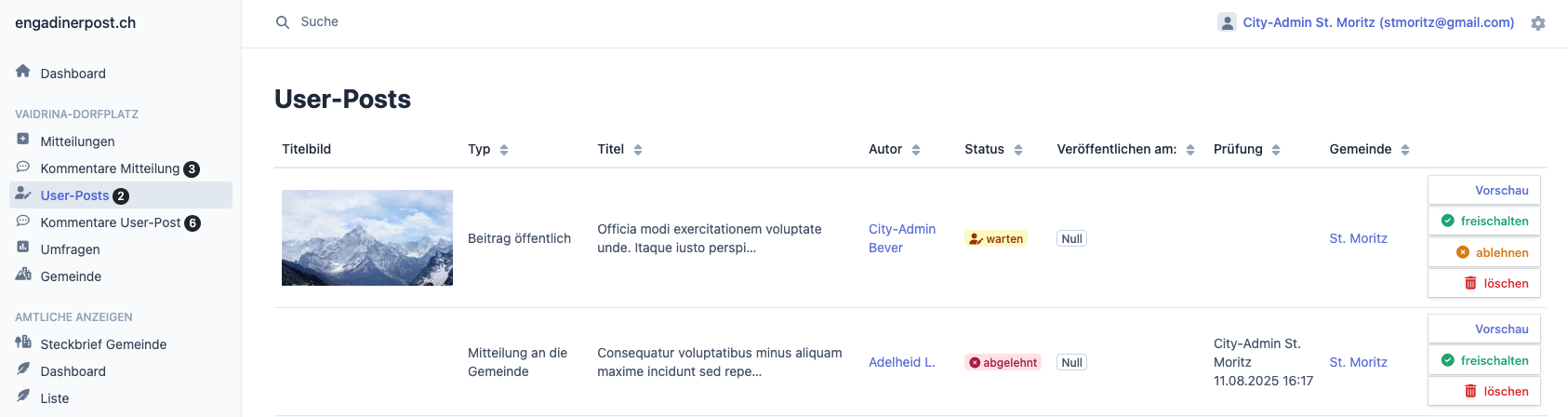Open author link Adelheid L.
Viewport: 1568px width, 417px height.
(x=901, y=362)
